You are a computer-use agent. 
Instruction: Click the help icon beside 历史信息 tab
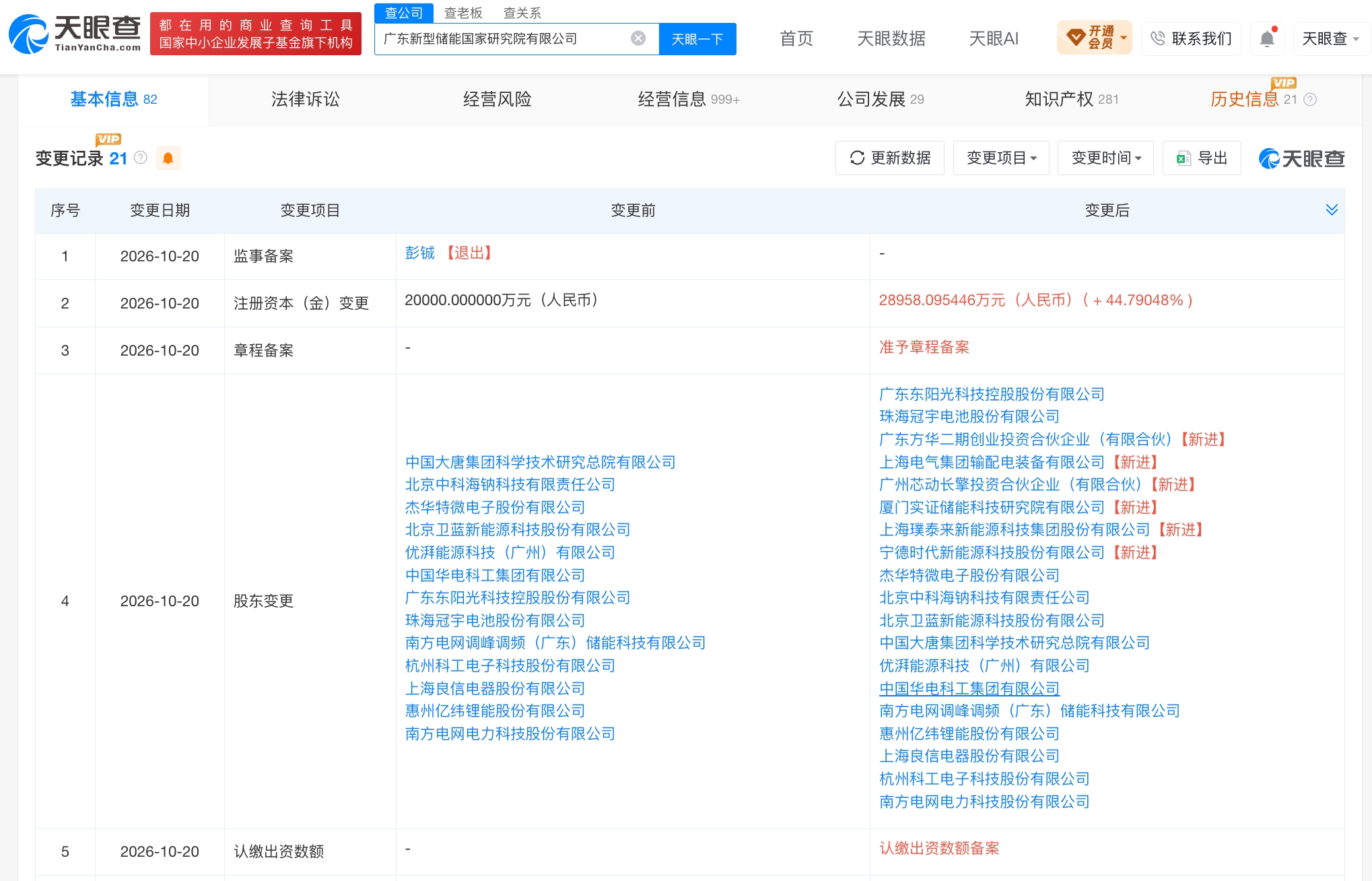click(1310, 100)
